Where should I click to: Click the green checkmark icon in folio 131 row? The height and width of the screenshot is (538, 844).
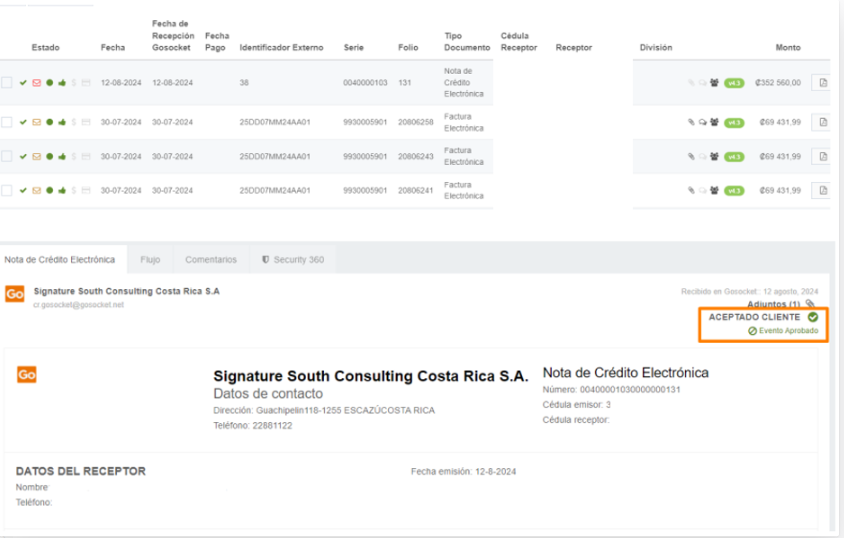[x=23, y=82]
